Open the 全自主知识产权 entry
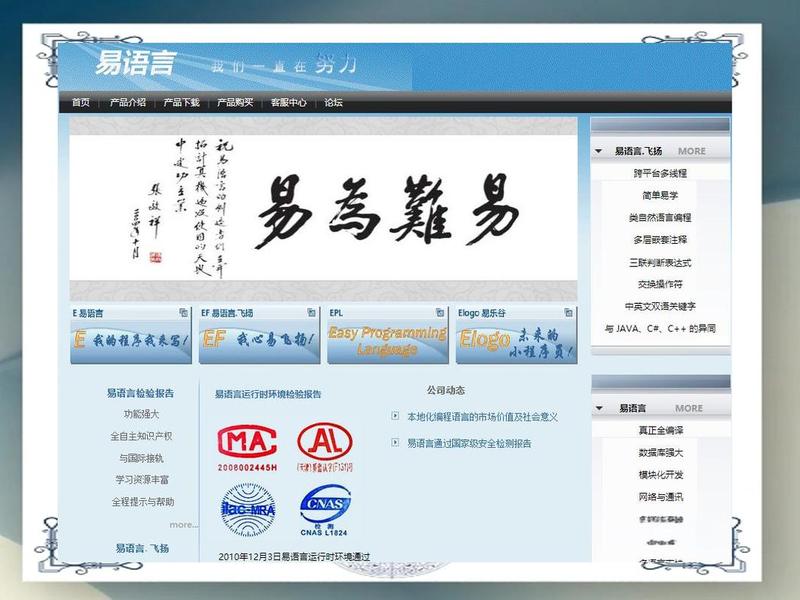800x600 pixels. point(141,436)
